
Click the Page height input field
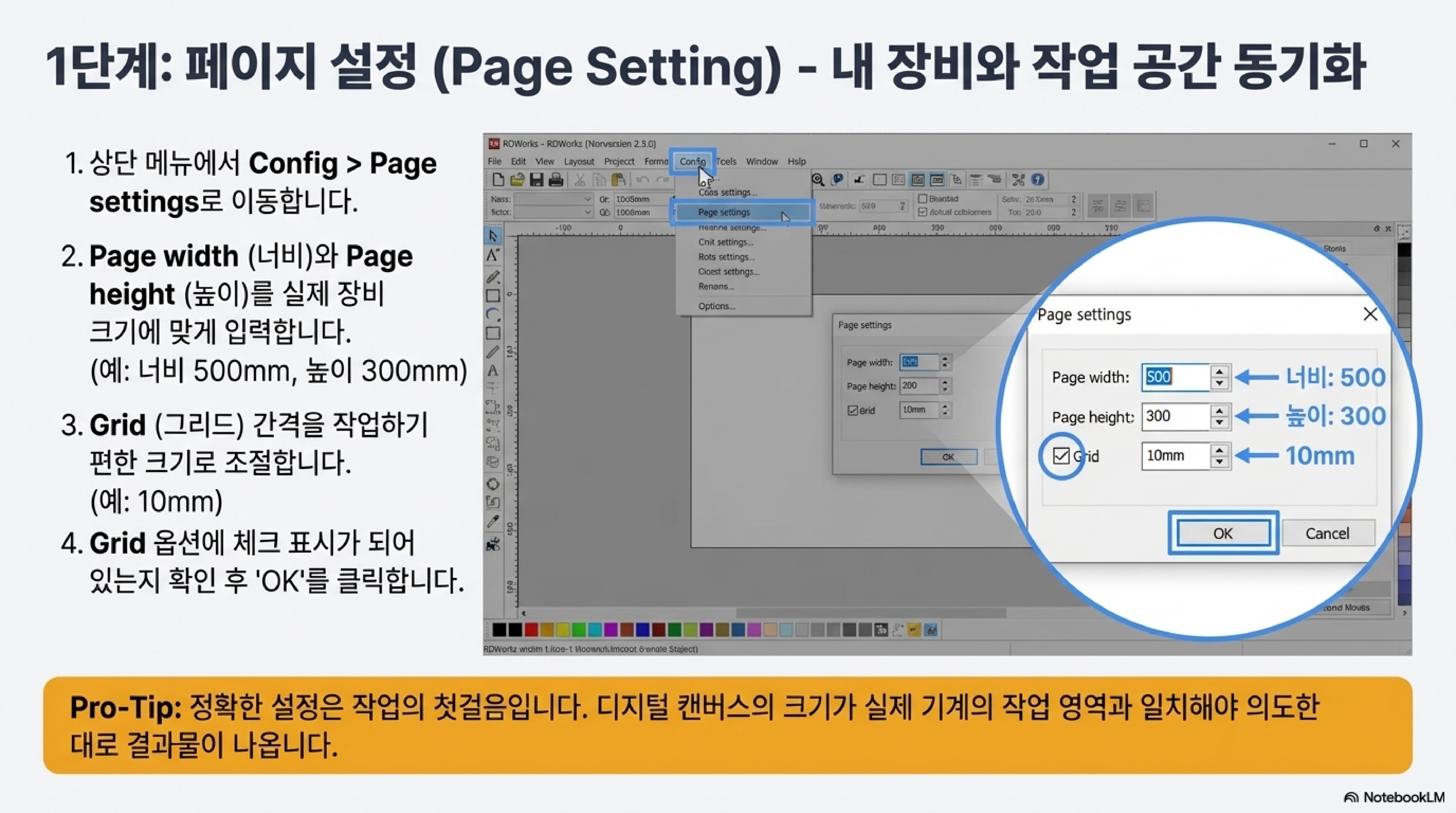[1175, 417]
